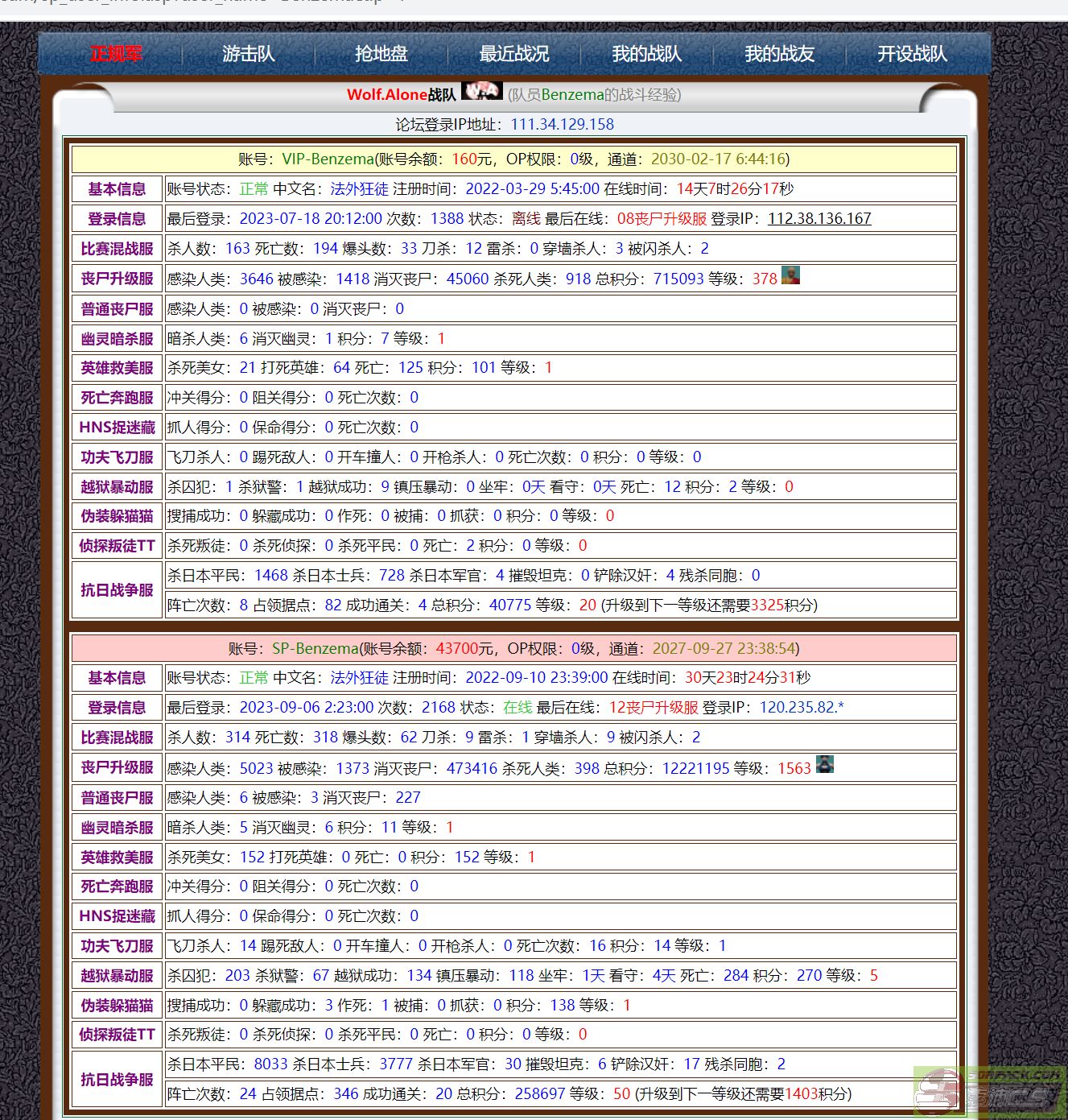The width and height of the screenshot is (1068, 1120).
Task: Select the VIP account's 比赛混战服 row label
Action: point(117,248)
